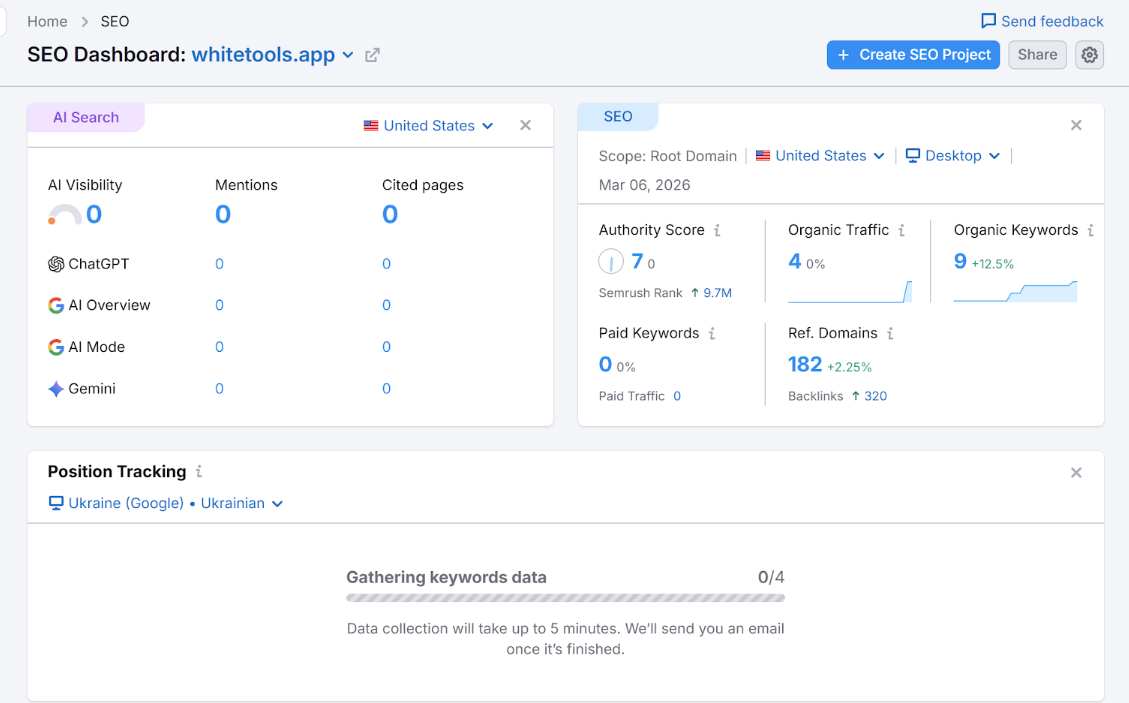Viewport: 1129px width, 703px height.
Task: Expand Ukraine (Google) Ukrainian location dropdown
Action: (x=167, y=503)
